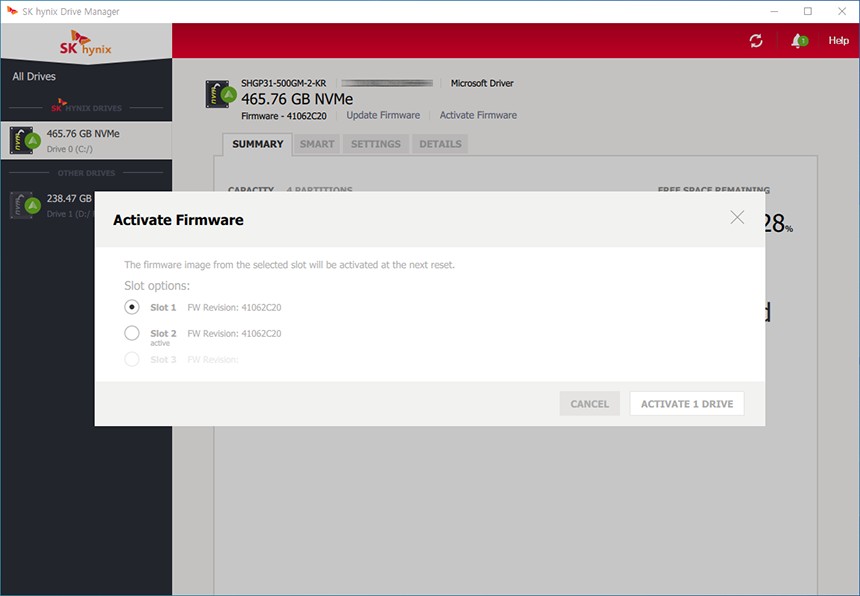The width and height of the screenshot is (860, 596).
Task: Click the NVMe drive icon beside SHGP31-500GM-2-KR
Action: click(x=220, y=94)
